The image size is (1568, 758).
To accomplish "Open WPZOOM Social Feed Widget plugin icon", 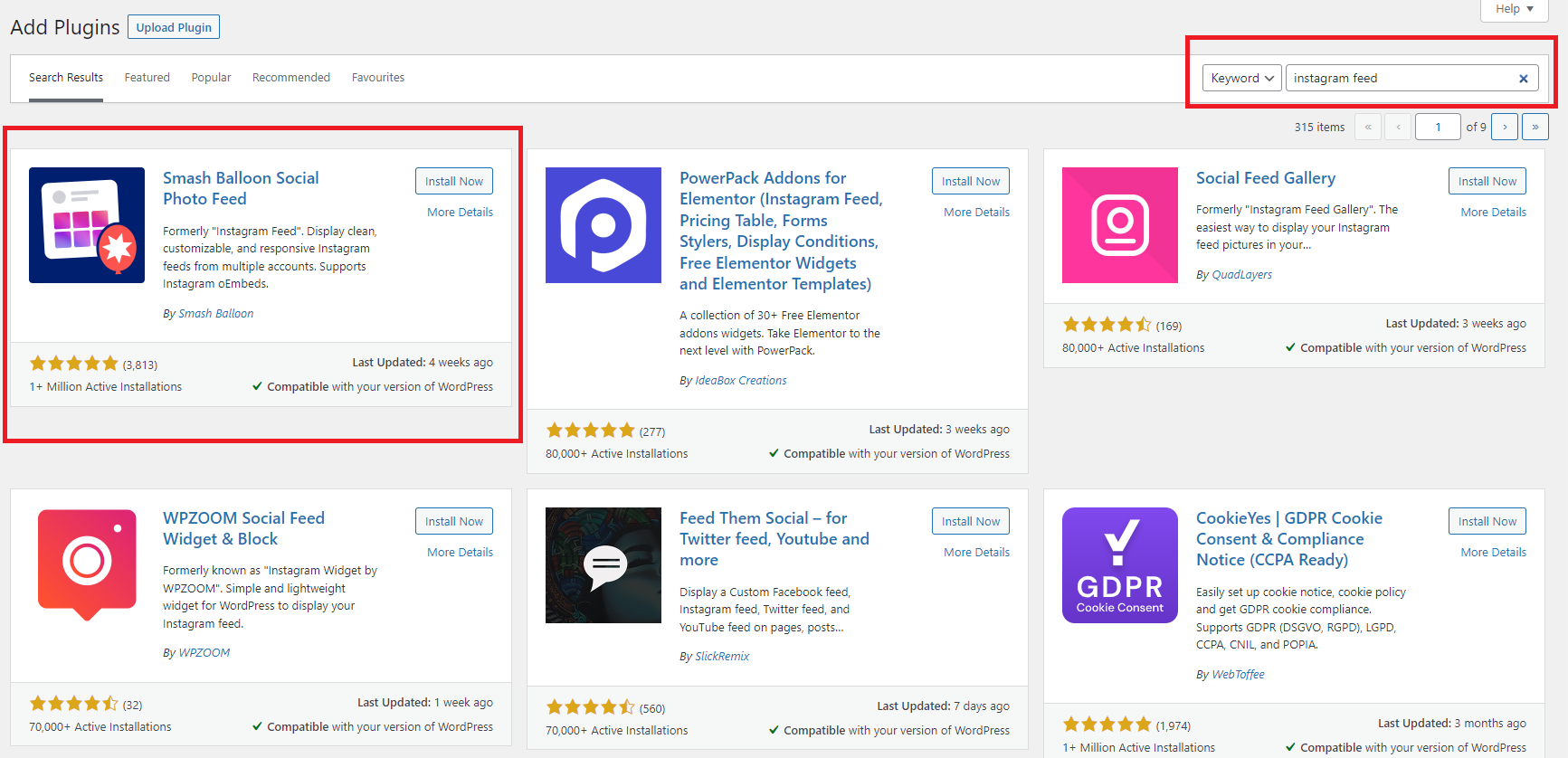I will point(87,565).
